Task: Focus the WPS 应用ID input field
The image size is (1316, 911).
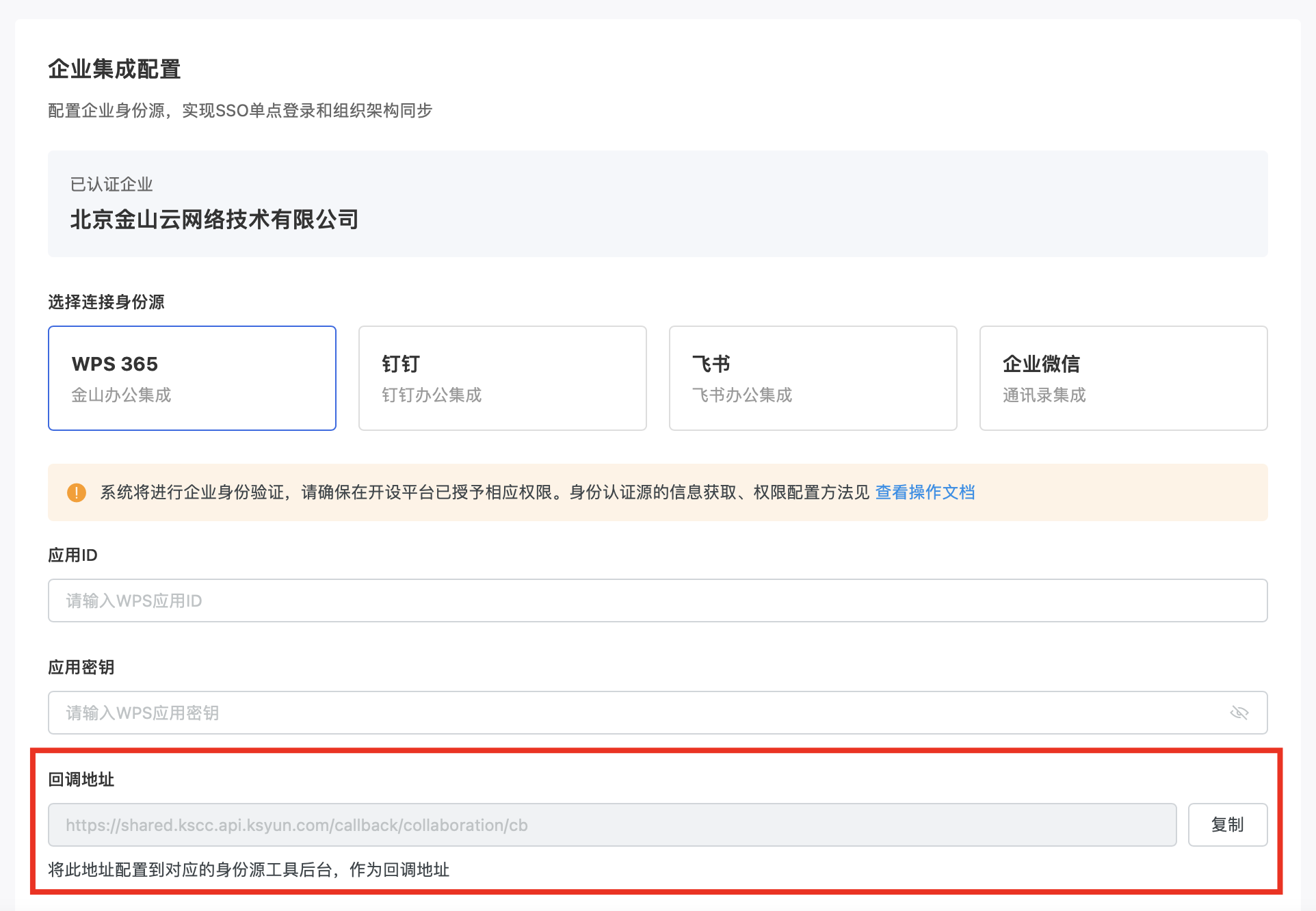Action: 657,600
